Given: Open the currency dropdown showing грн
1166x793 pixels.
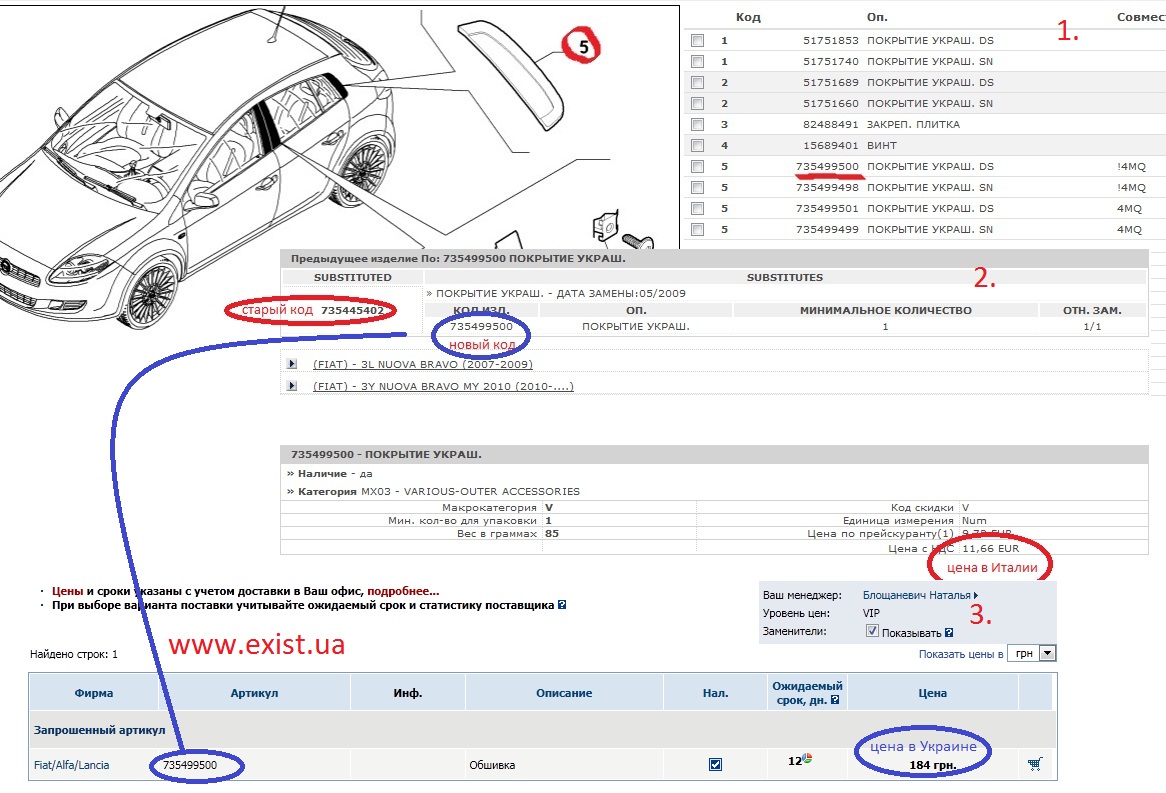Looking at the screenshot, I should coord(1047,653).
